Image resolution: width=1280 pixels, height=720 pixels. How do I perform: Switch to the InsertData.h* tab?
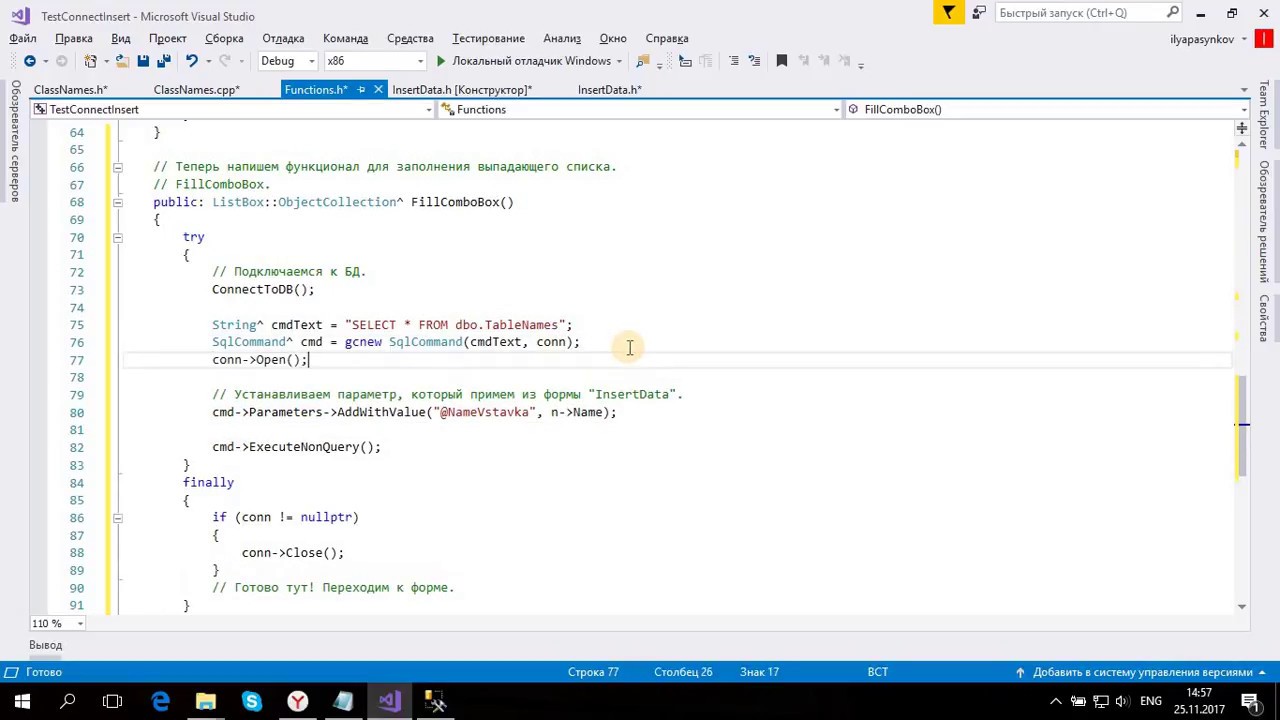(x=609, y=90)
